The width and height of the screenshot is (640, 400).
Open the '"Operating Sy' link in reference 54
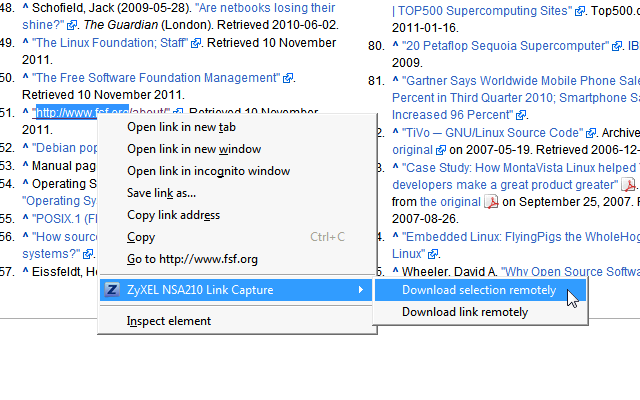(60, 201)
